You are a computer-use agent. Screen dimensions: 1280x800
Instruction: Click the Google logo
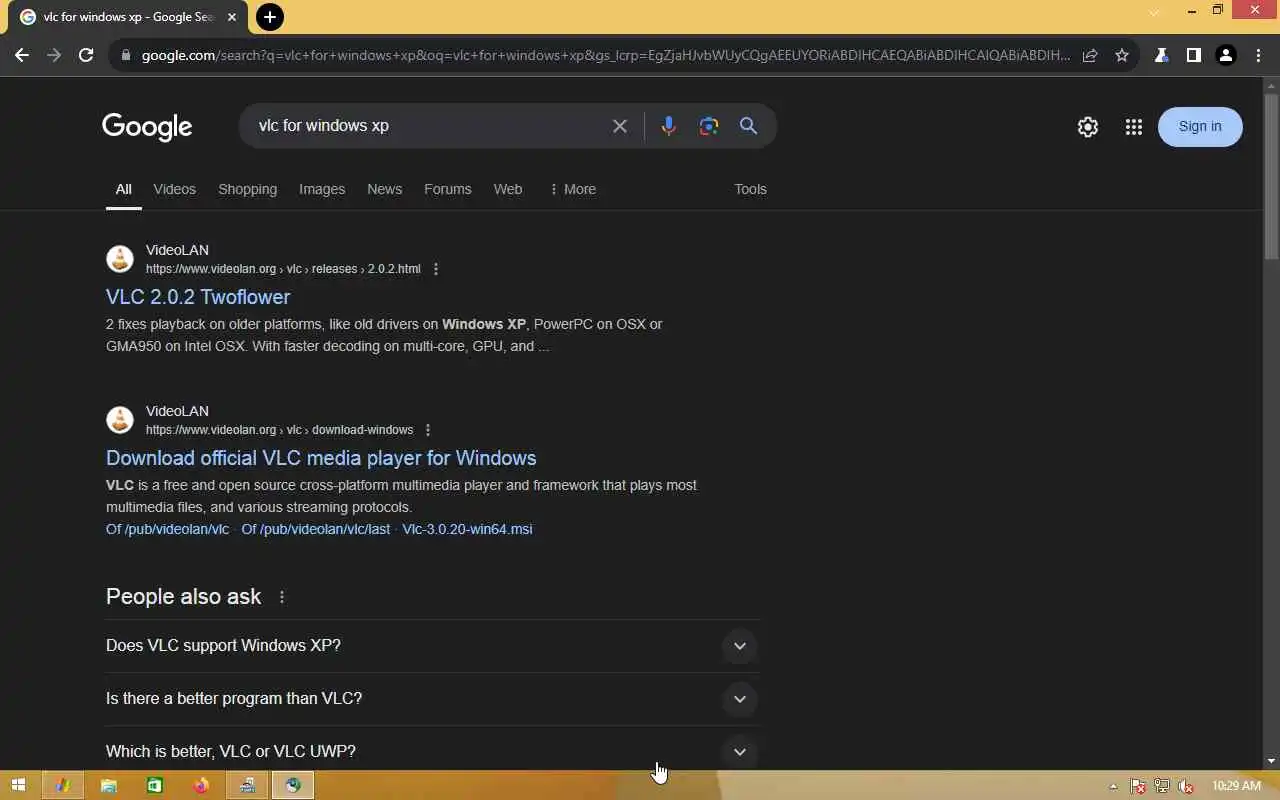click(147, 127)
